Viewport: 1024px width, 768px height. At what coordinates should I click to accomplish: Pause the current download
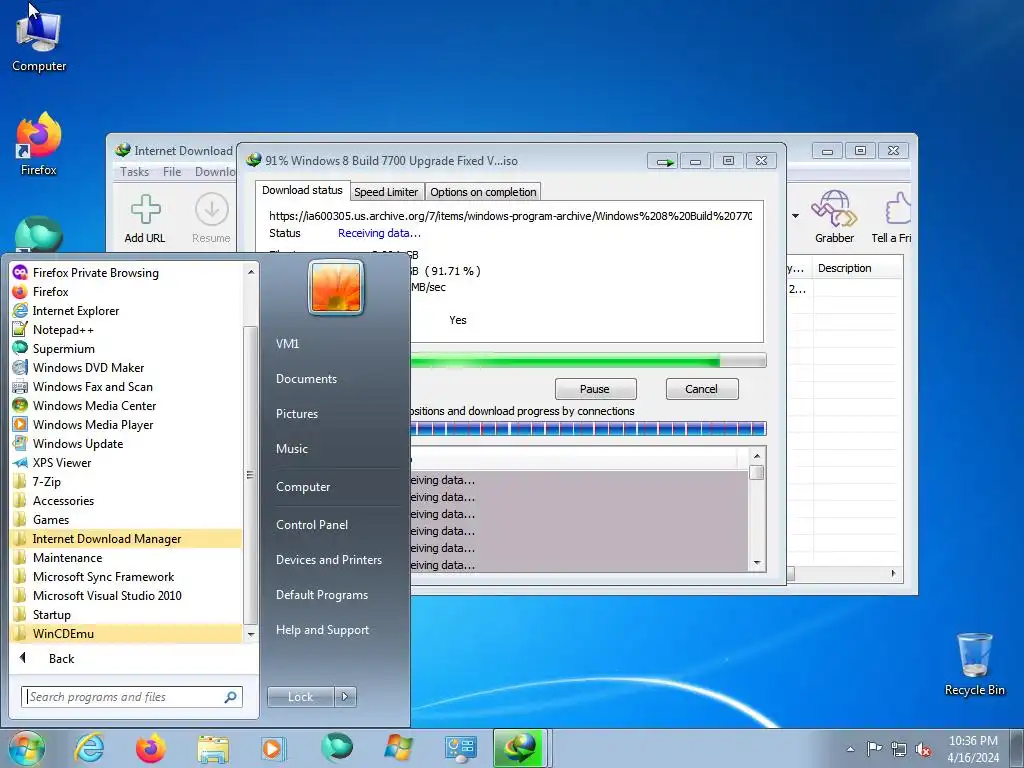(x=595, y=389)
